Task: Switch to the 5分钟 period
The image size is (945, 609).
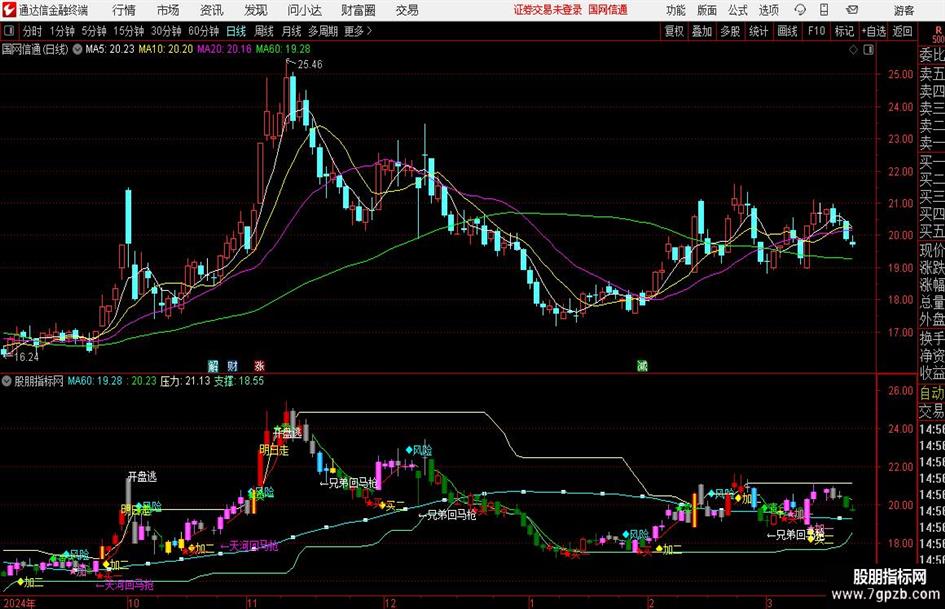Action: pos(93,31)
